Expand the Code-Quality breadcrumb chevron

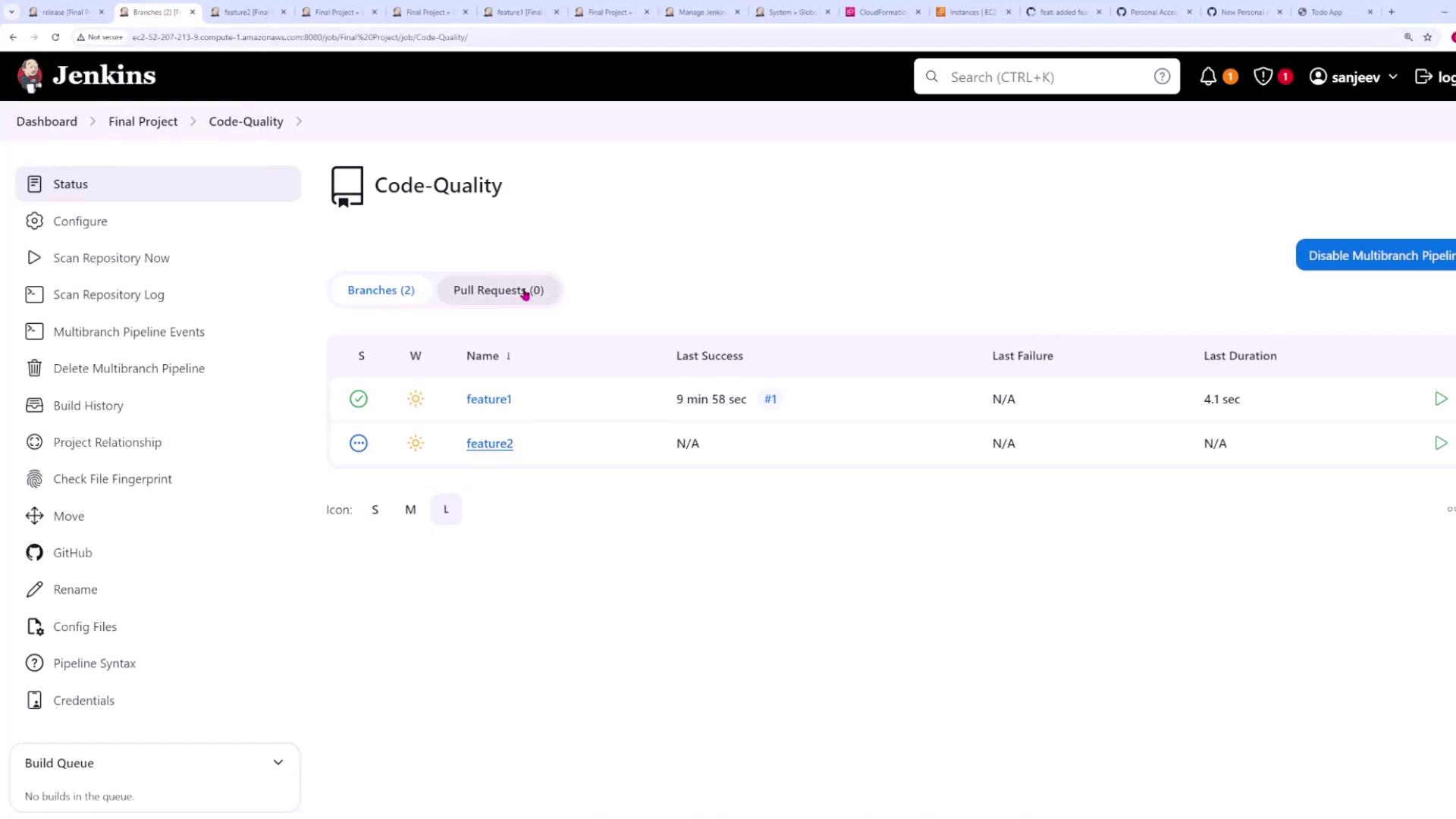tap(299, 121)
